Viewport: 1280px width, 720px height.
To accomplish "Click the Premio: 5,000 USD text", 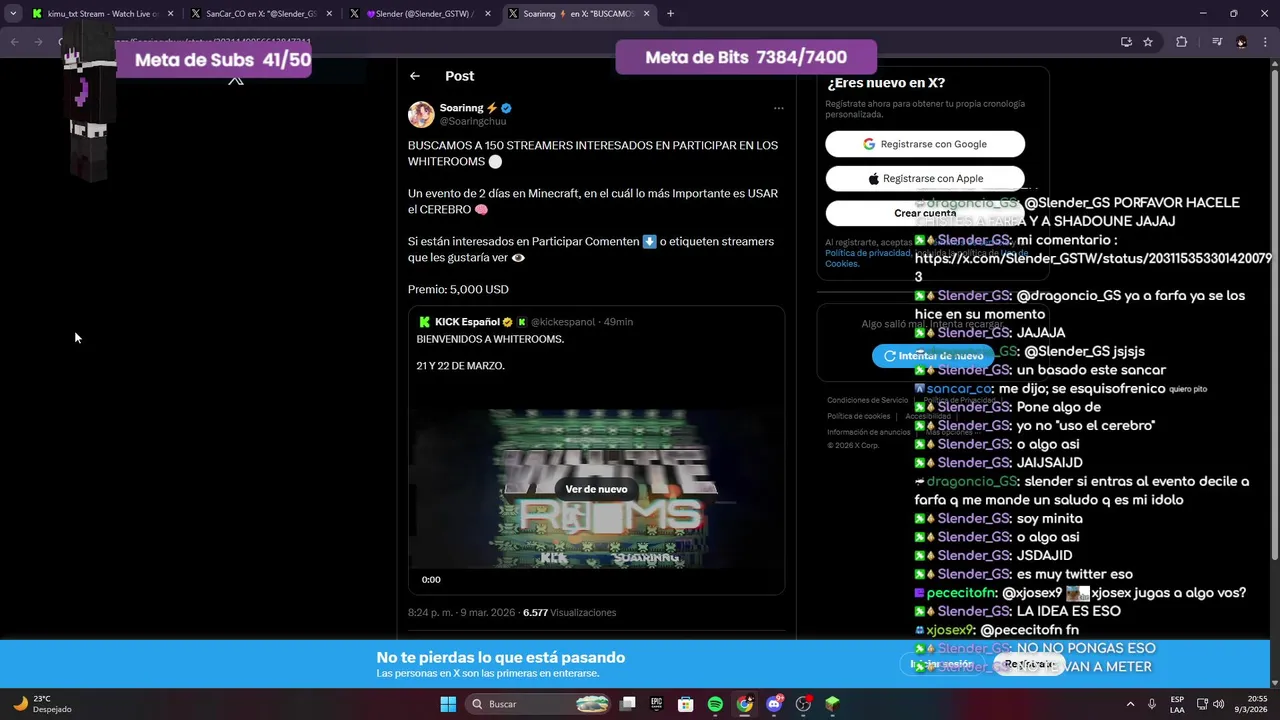I will [x=458, y=289].
